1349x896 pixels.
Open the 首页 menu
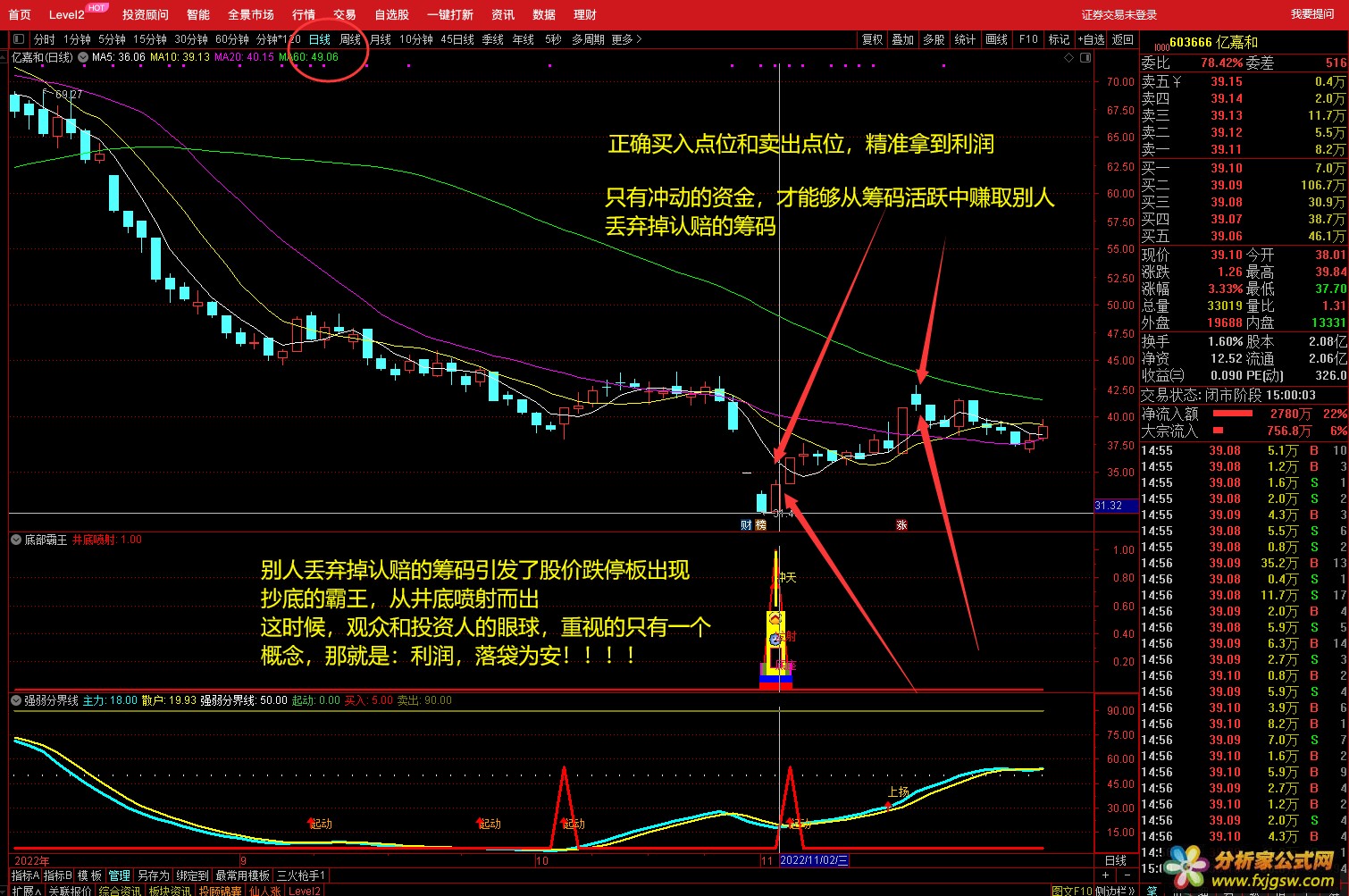point(20,14)
